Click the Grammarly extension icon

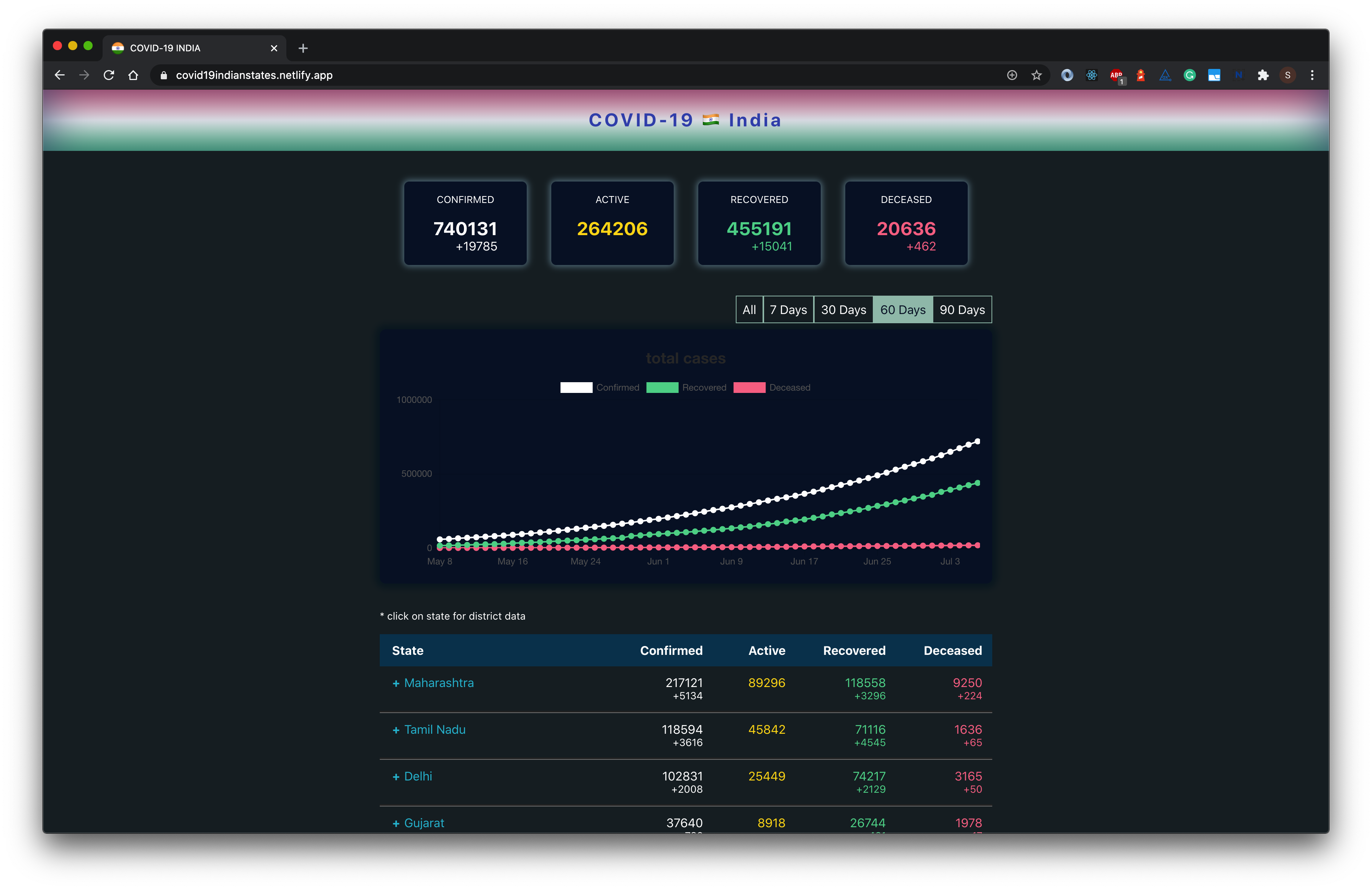[1189, 75]
